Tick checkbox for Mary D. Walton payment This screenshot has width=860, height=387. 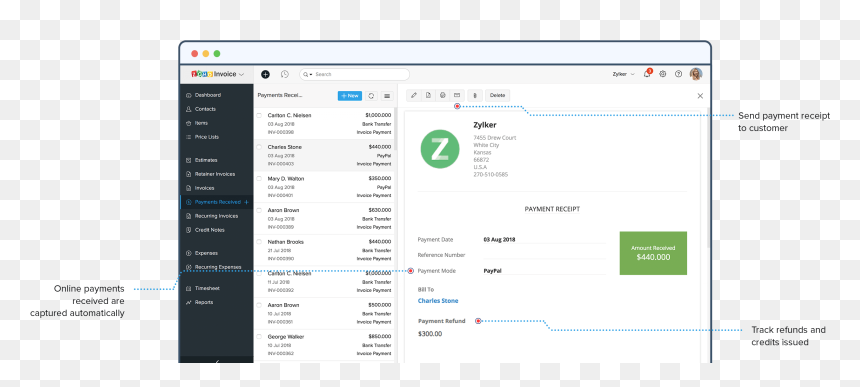[x=259, y=179]
